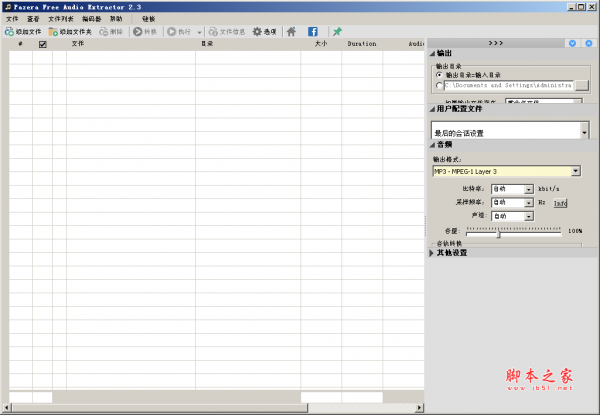Click the 执行 (run) play icon
Image resolution: width=600 pixels, height=415 pixels.
tap(172, 32)
